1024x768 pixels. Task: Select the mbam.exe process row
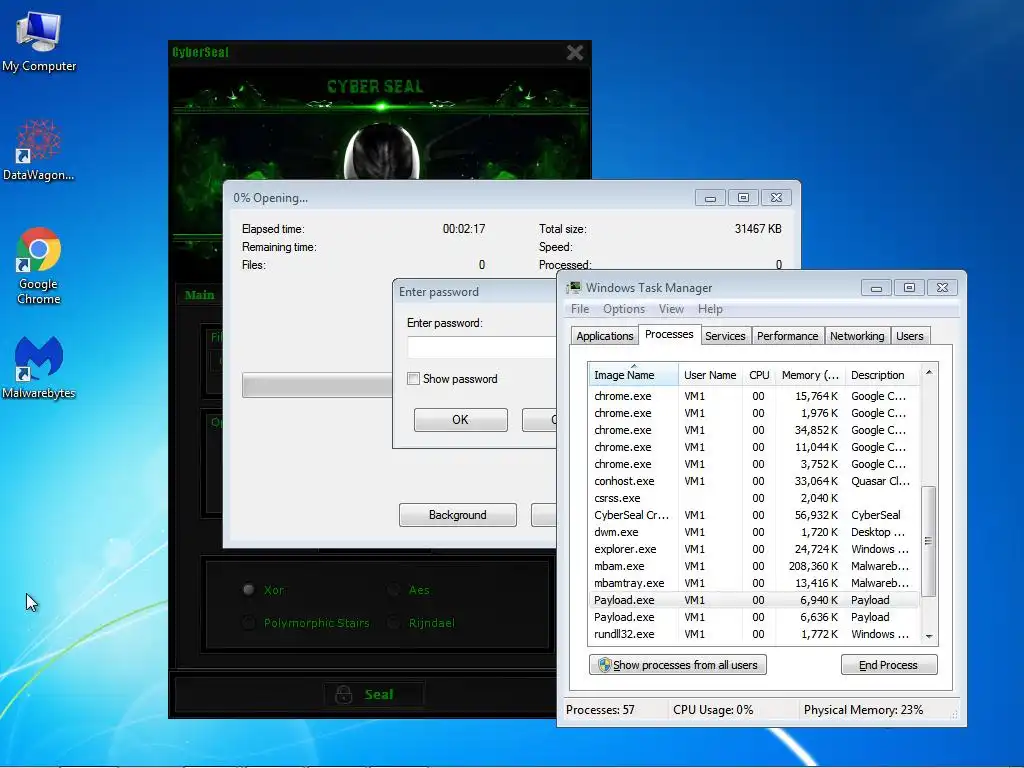753,566
